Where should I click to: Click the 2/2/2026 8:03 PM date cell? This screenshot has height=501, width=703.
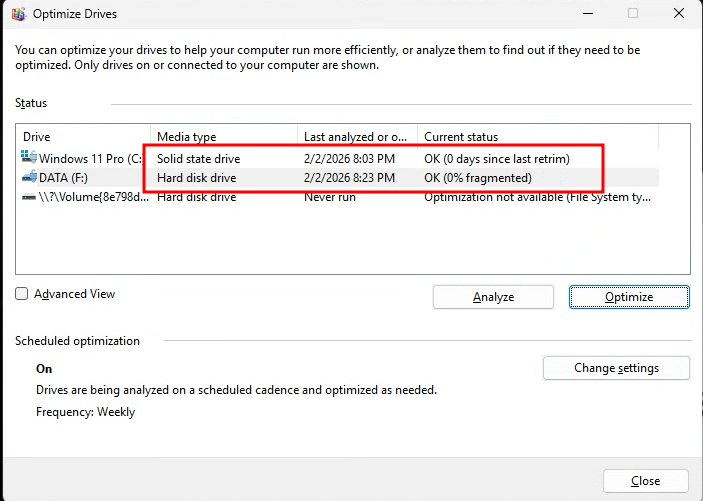[x=349, y=158]
